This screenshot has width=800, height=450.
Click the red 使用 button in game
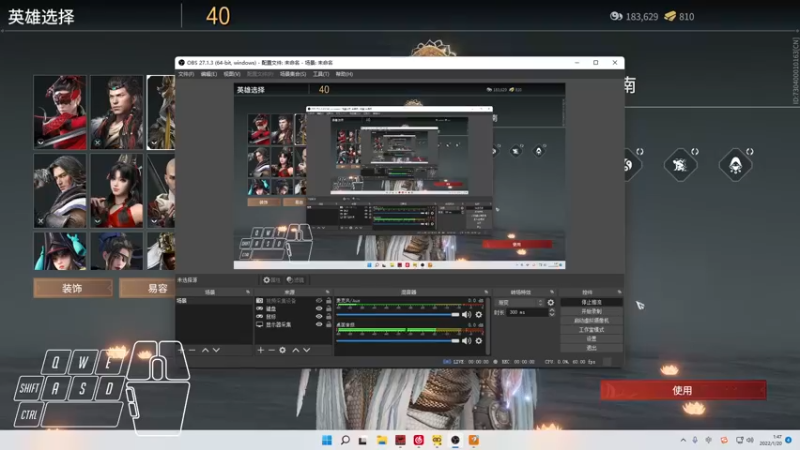(x=683, y=390)
